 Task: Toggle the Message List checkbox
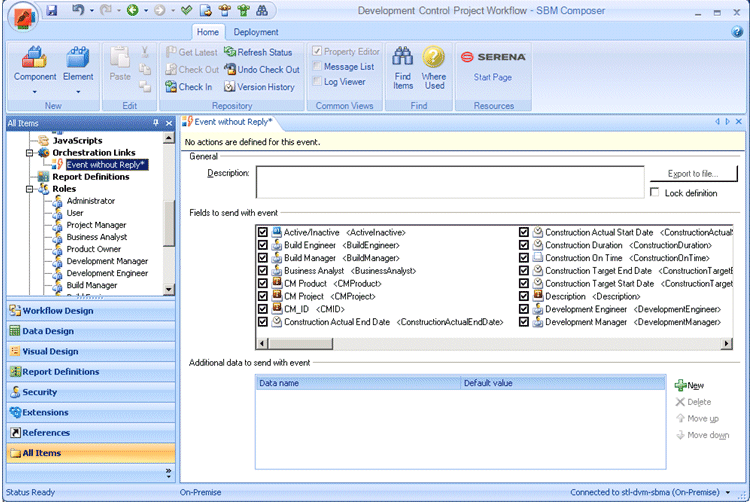click(x=317, y=67)
